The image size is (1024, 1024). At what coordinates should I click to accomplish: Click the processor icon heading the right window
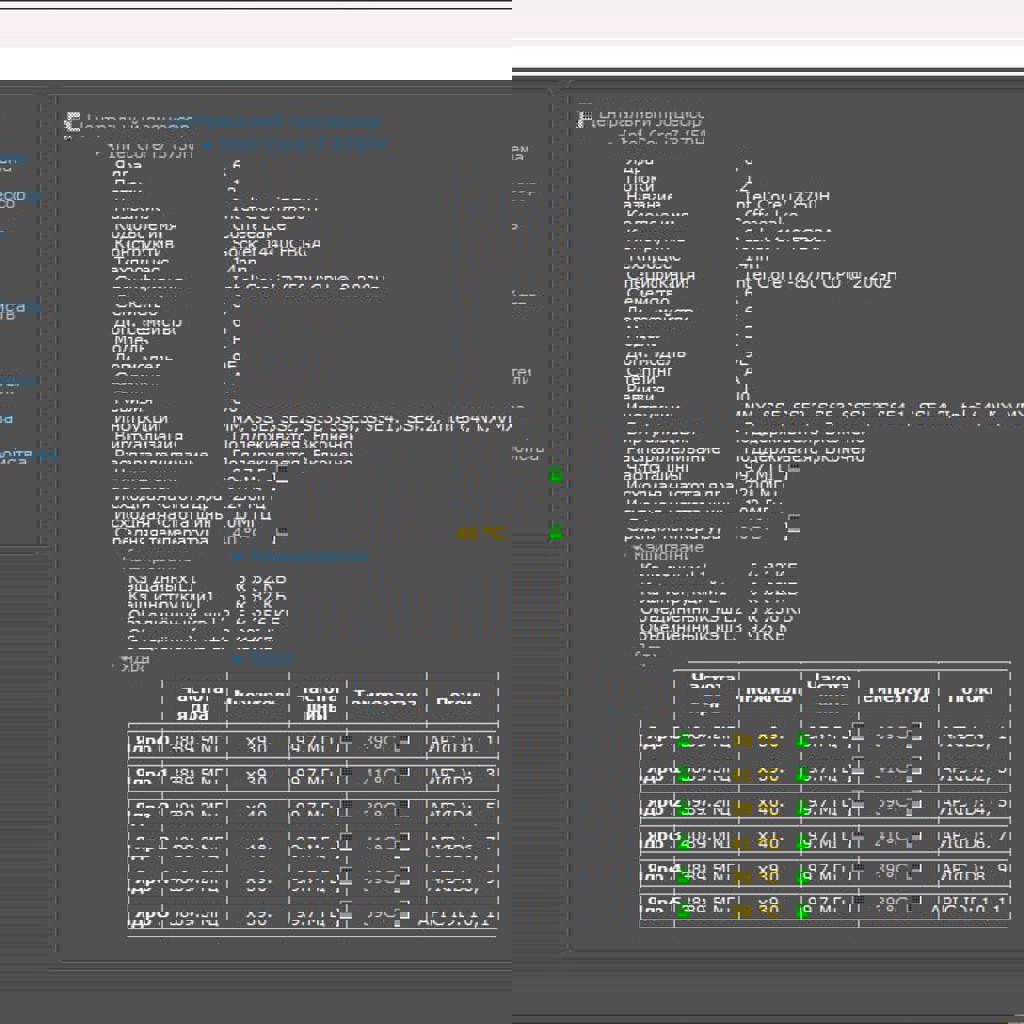(584, 119)
